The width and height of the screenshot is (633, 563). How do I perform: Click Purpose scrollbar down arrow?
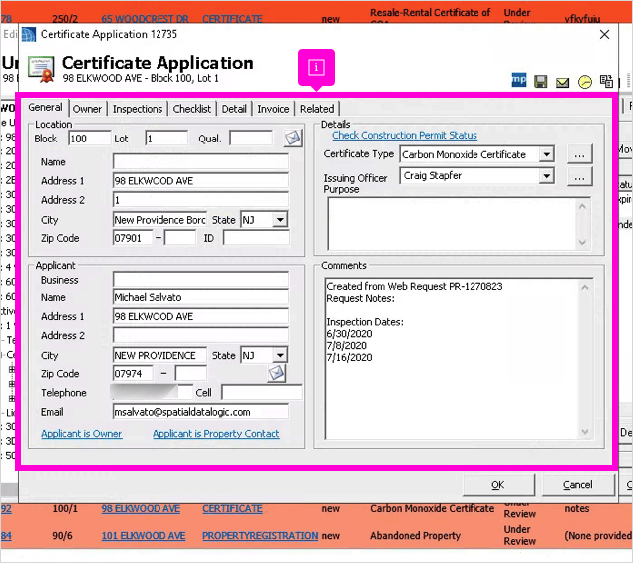tap(583, 242)
